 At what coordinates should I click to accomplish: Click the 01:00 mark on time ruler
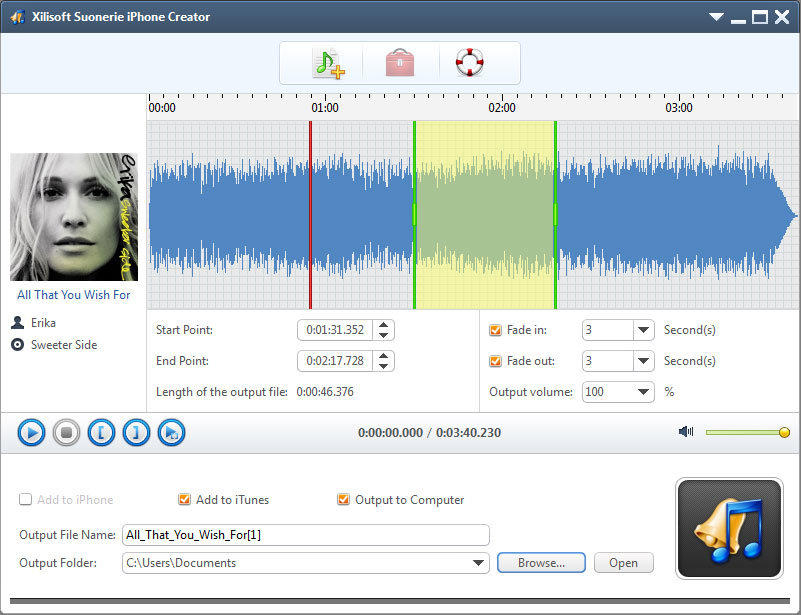pos(325,108)
